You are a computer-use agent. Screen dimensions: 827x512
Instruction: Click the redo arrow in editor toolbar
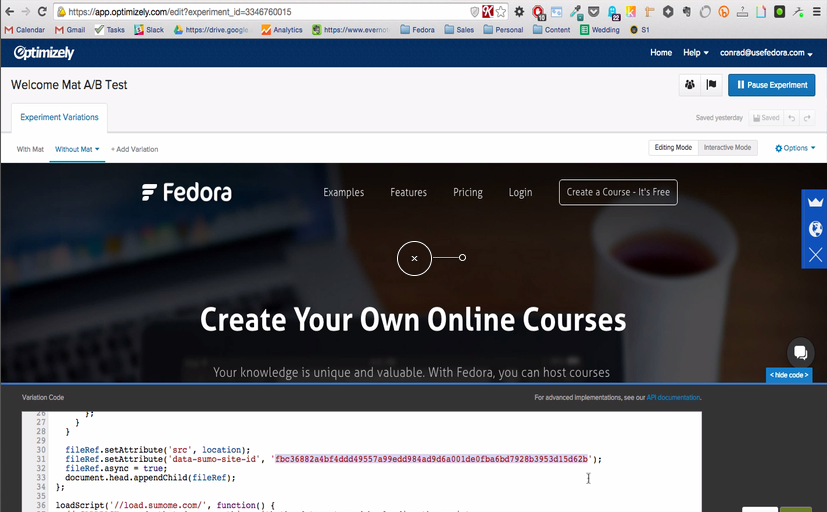(807, 118)
